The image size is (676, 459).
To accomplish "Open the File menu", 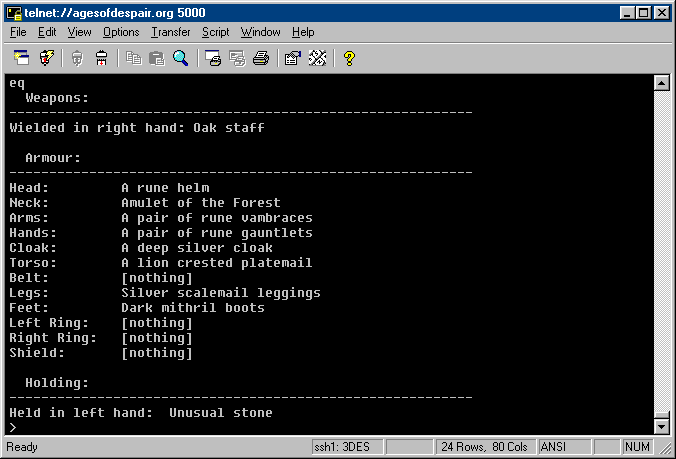I will tap(17, 32).
